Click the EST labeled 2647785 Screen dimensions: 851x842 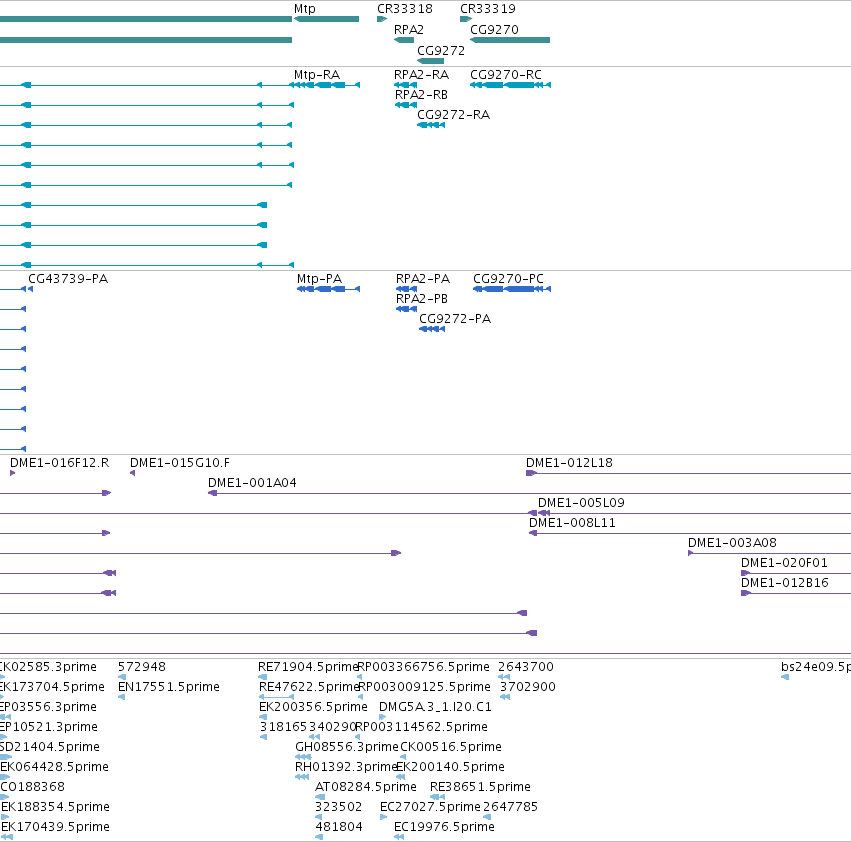tap(487, 818)
